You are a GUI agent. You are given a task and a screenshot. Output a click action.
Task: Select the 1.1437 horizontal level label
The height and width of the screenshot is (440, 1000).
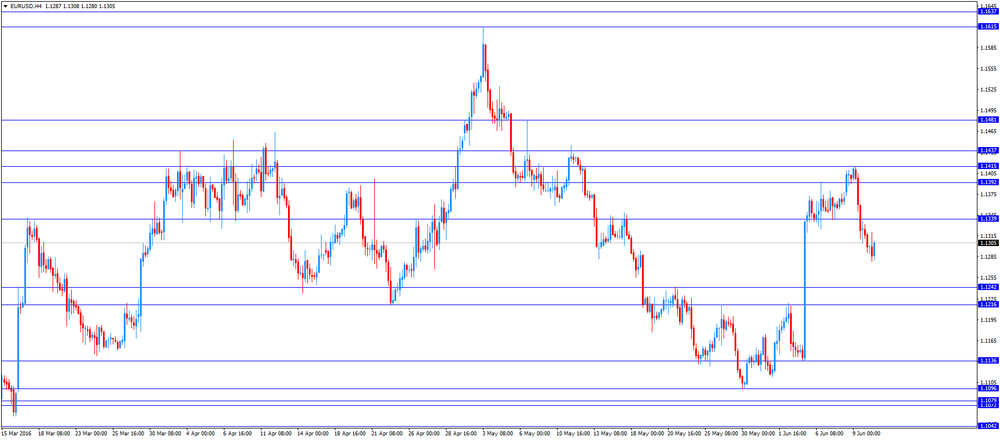coord(988,150)
